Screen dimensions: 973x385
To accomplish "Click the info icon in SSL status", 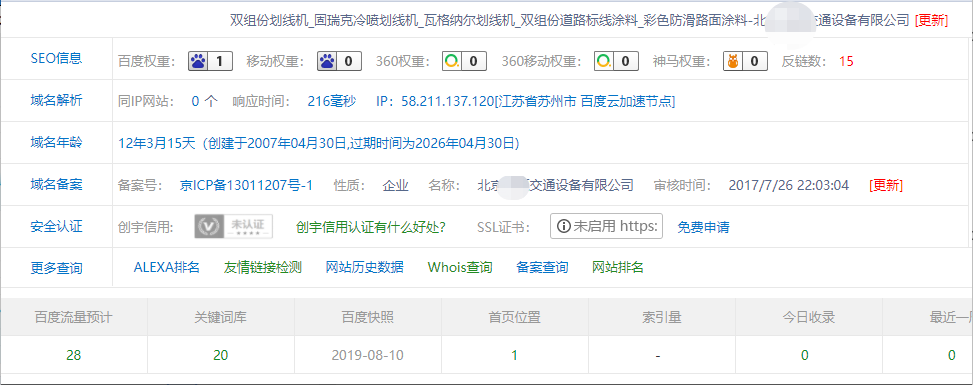I will (x=563, y=227).
